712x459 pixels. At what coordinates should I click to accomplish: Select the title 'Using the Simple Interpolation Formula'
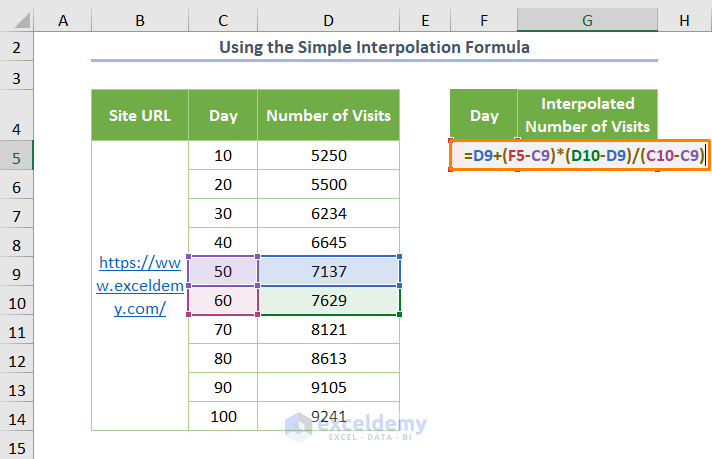[x=375, y=47]
